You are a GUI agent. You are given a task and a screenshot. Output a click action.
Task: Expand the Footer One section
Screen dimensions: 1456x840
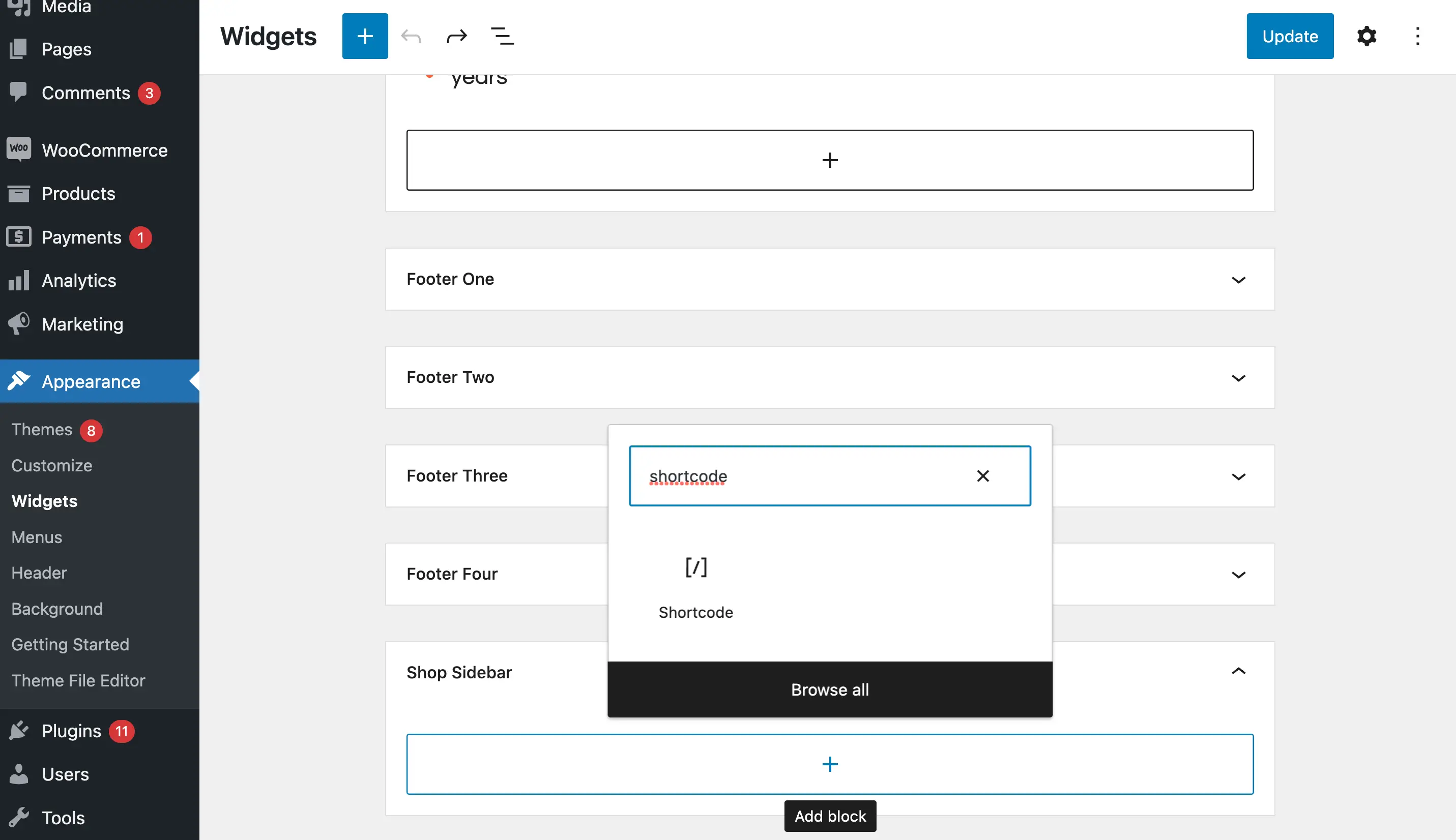1237,279
